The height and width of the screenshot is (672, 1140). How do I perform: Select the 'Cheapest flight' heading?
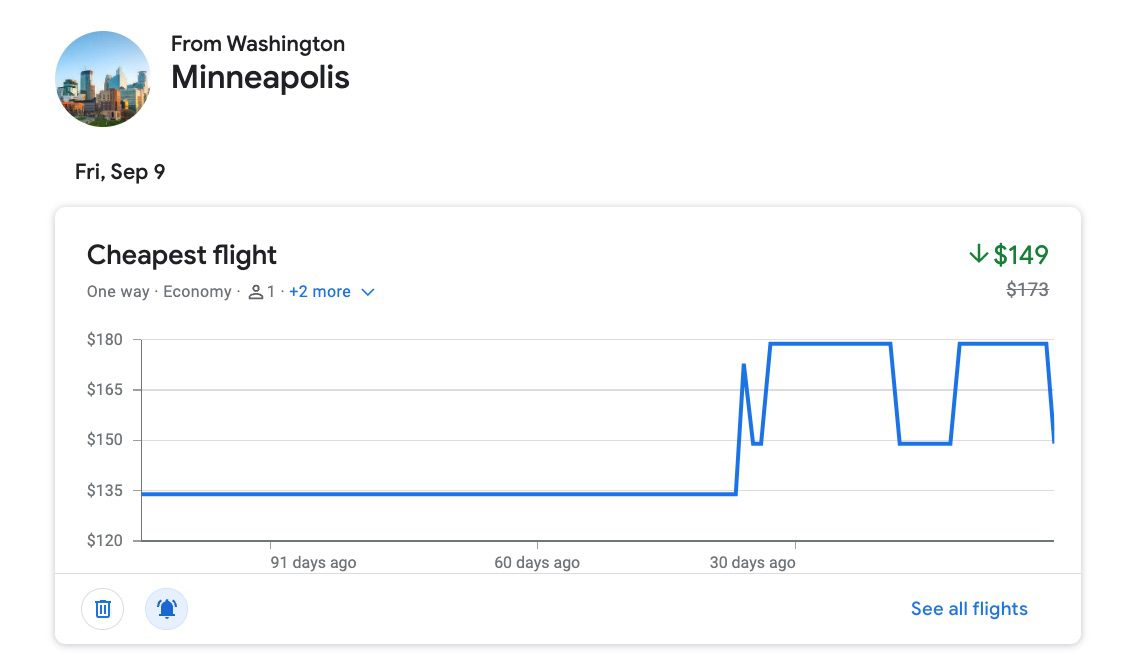[181, 255]
